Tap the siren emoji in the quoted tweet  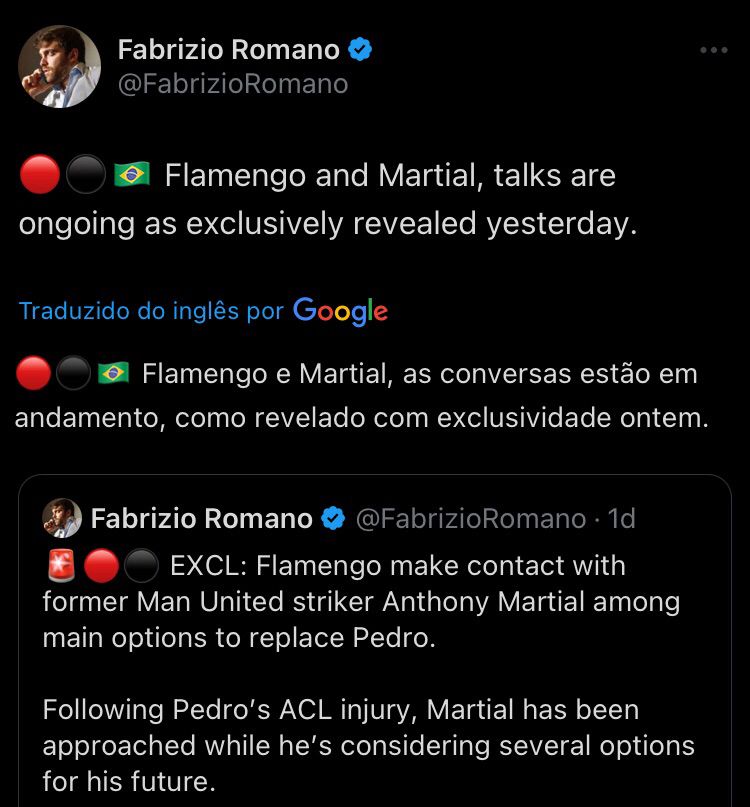tap(60, 566)
